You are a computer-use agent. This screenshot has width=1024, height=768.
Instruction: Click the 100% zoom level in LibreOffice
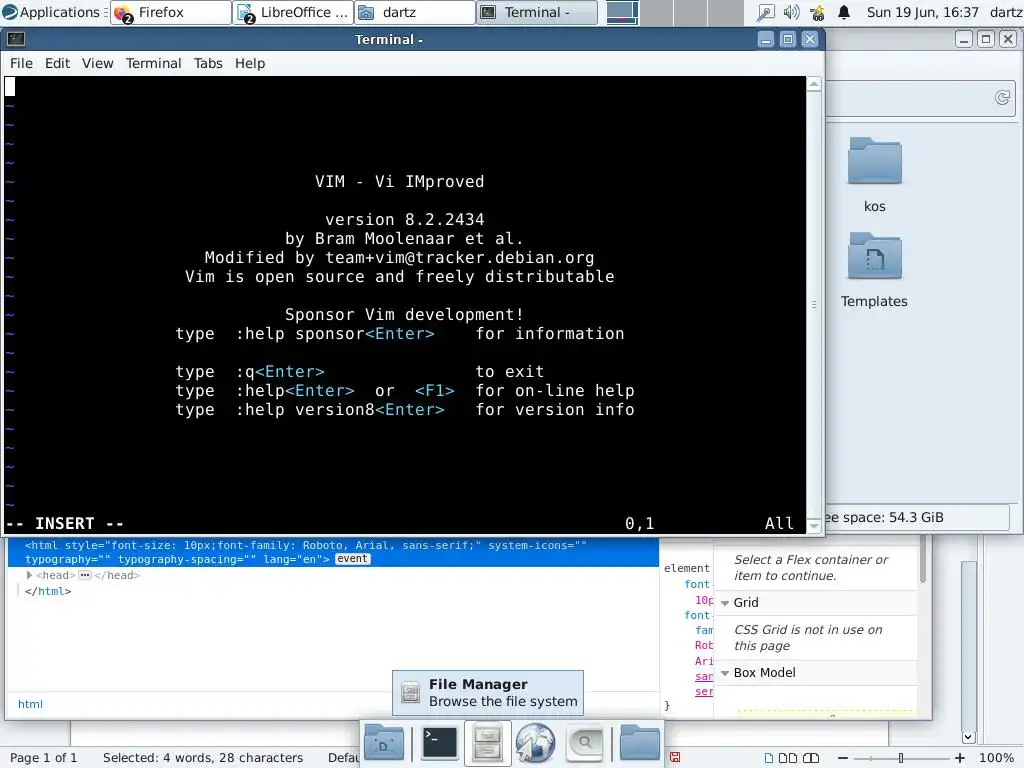pyautogui.click(x=996, y=758)
